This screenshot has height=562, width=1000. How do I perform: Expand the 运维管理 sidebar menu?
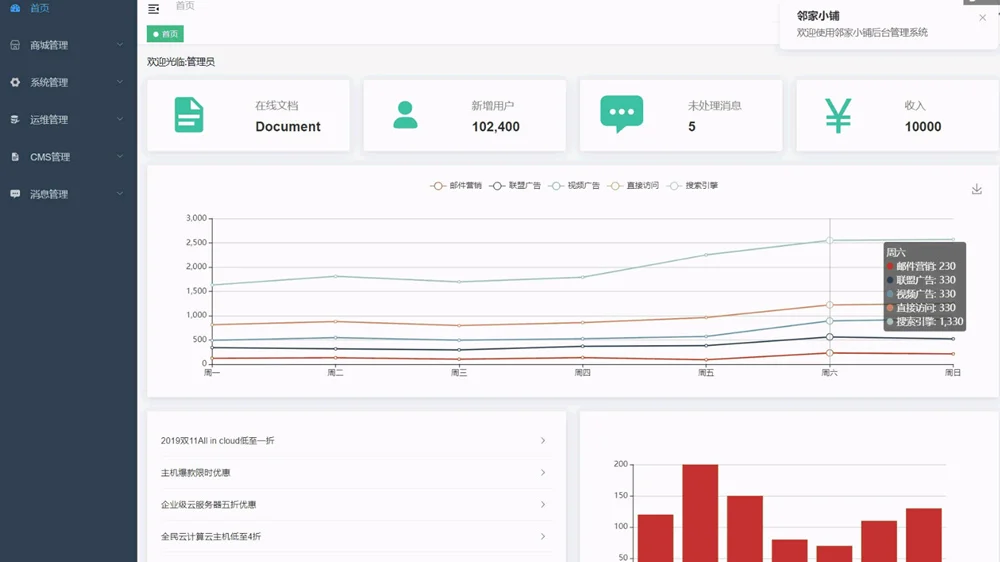pos(68,120)
